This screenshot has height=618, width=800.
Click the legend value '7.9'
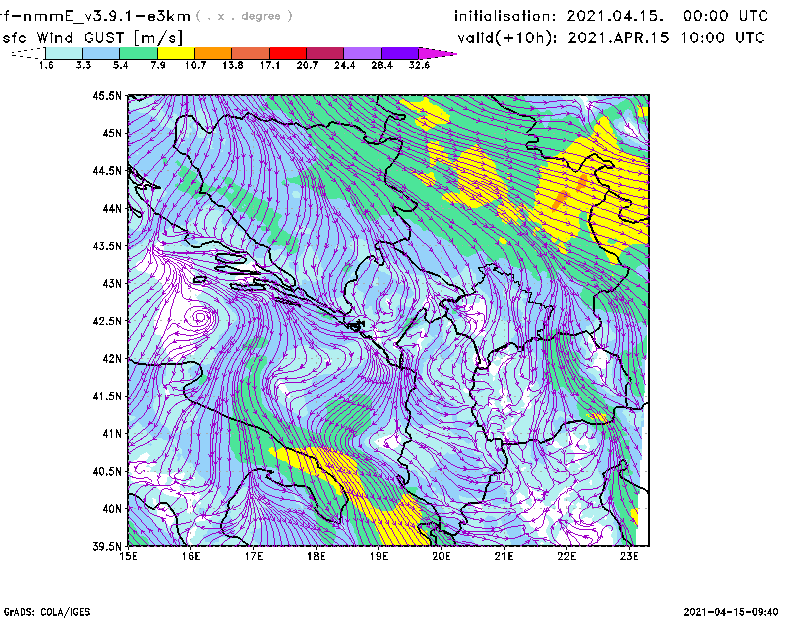158,65
